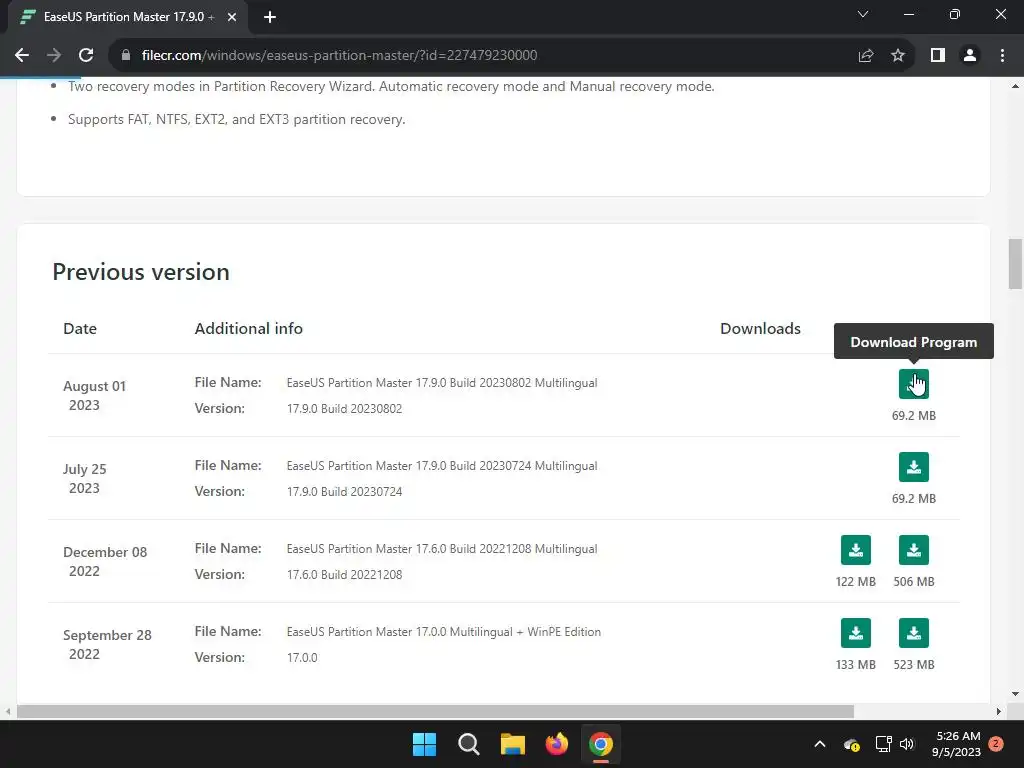Click the OneDrive warning tray icon

852,744
